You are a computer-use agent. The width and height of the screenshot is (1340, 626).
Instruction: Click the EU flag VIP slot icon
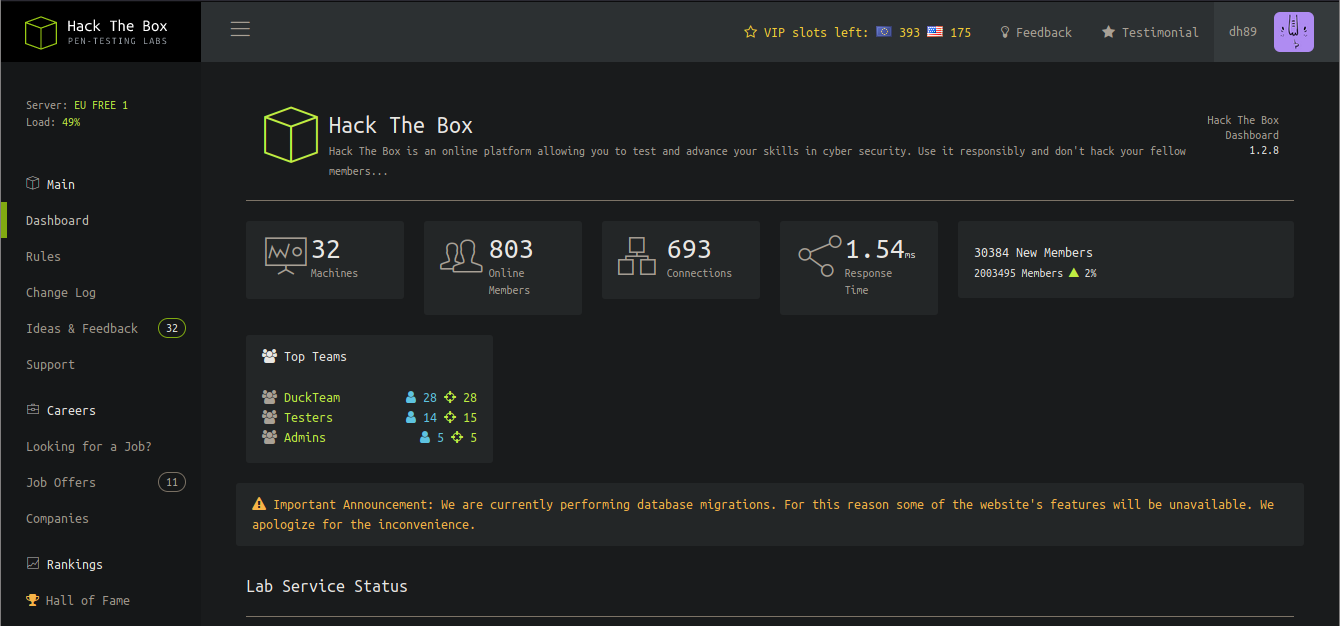coord(884,32)
